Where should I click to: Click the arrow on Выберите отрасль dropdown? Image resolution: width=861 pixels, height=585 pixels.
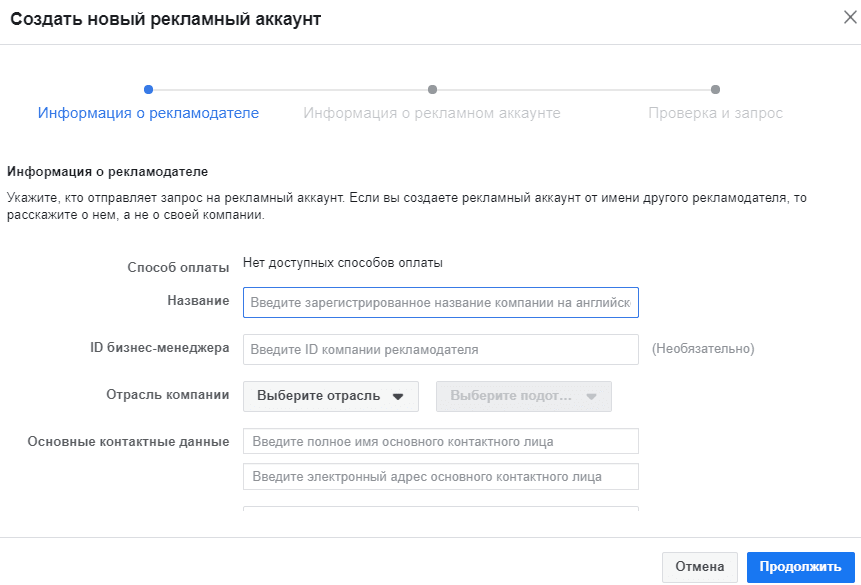(x=398, y=397)
